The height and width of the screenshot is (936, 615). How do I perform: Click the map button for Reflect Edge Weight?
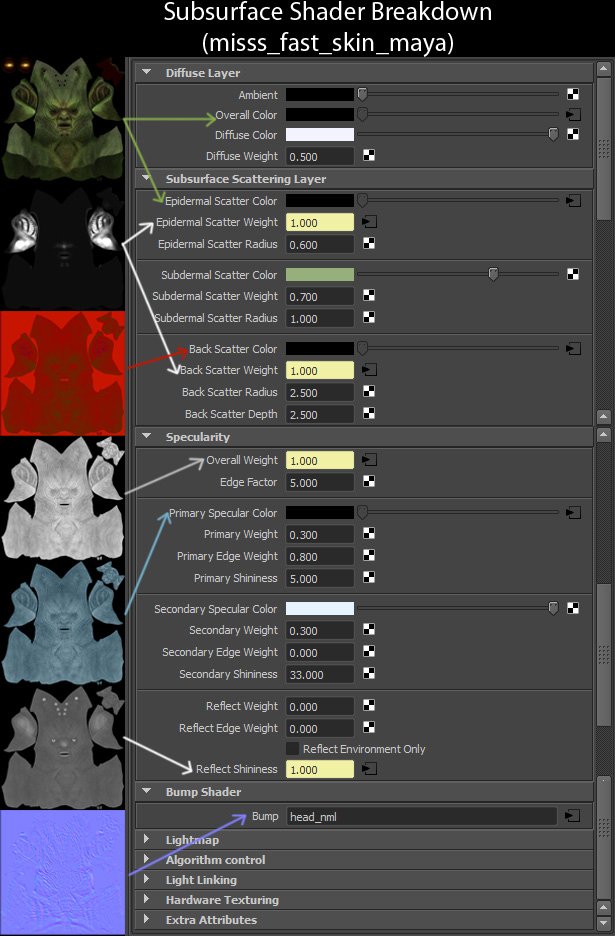tap(369, 727)
